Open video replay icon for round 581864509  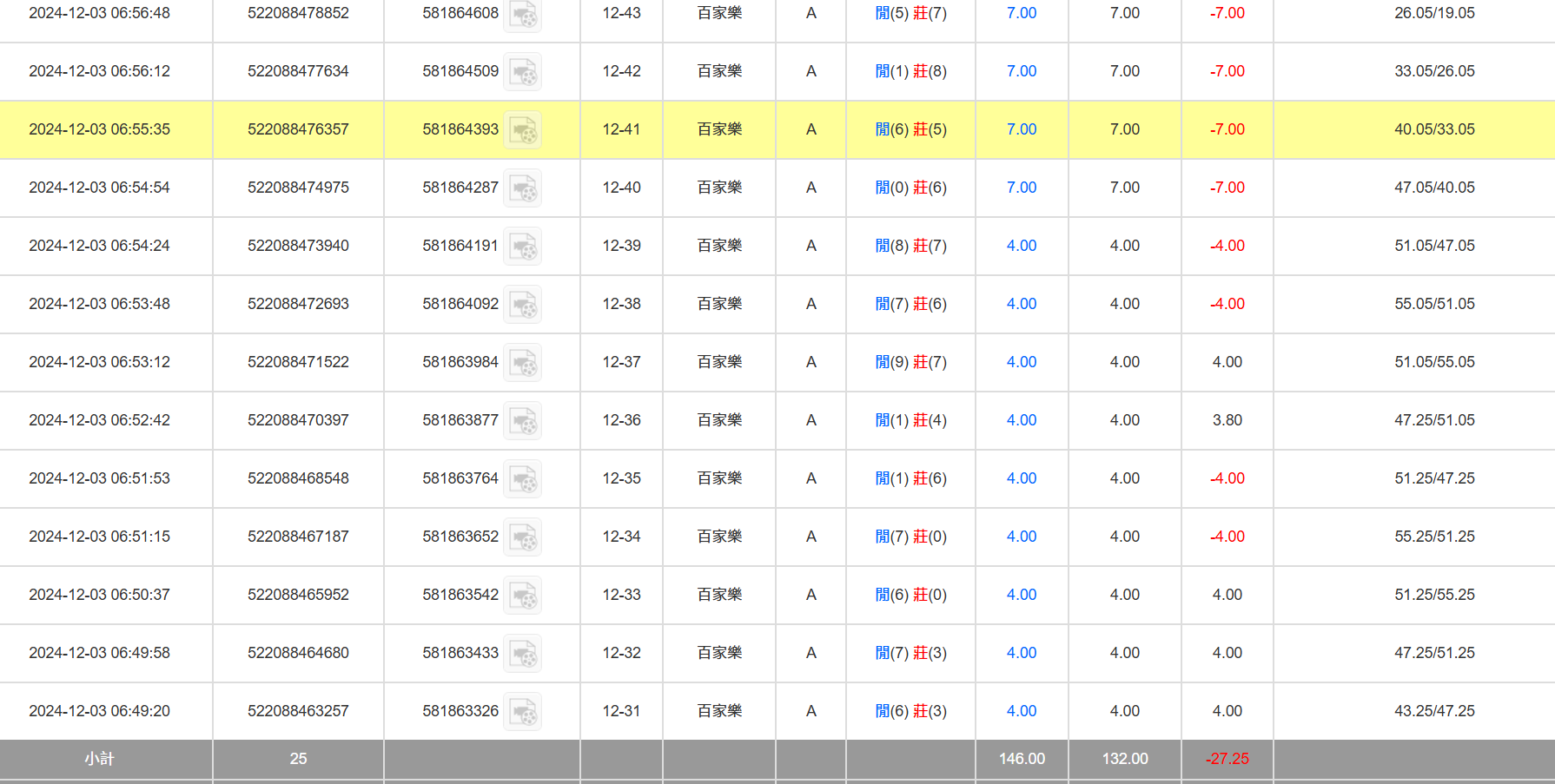tap(523, 72)
